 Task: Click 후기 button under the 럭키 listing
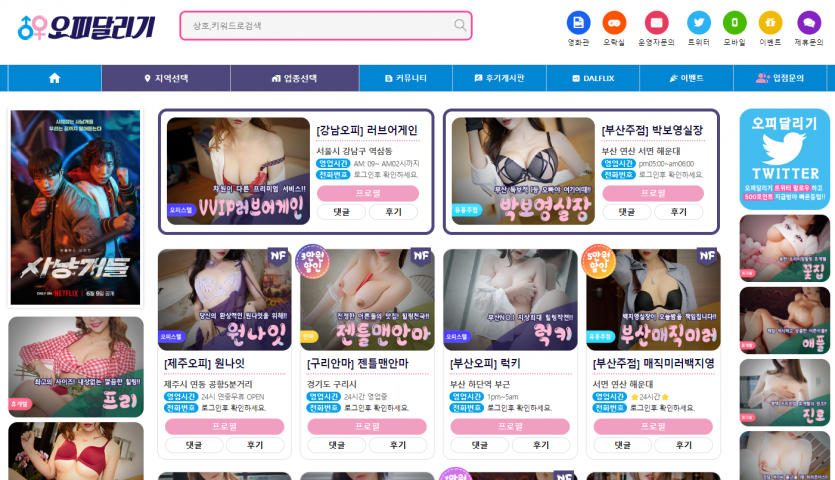[541, 445]
